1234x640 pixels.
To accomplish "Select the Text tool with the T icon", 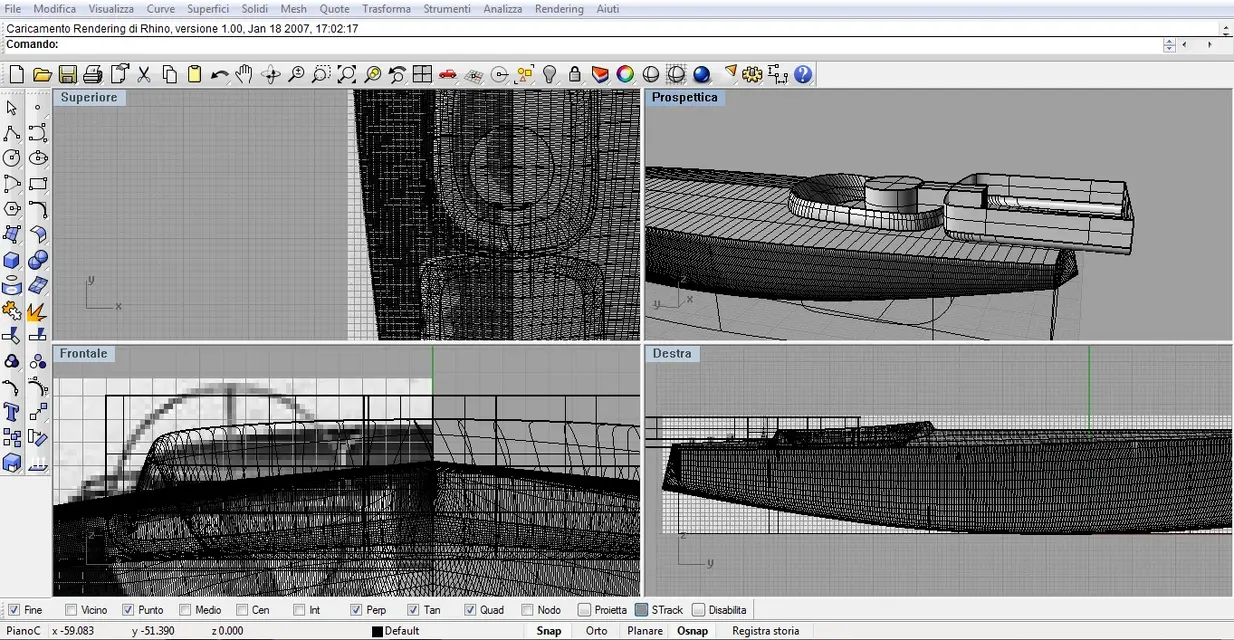I will pyautogui.click(x=12, y=412).
